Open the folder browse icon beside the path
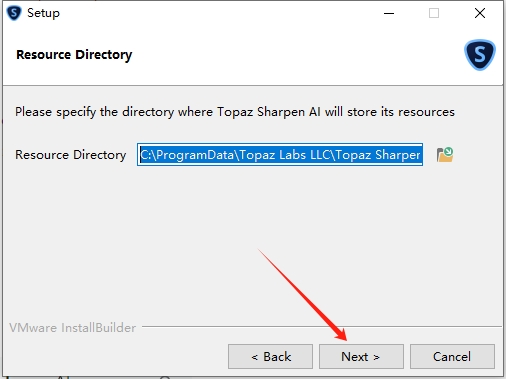506x379 pixels. pos(445,155)
